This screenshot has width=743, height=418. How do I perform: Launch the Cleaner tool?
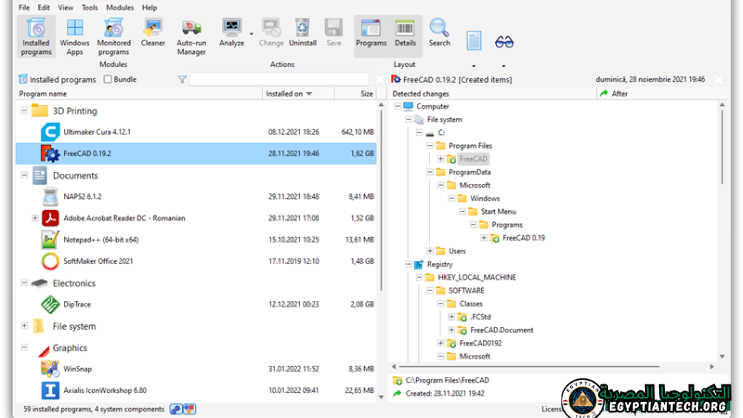153,33
